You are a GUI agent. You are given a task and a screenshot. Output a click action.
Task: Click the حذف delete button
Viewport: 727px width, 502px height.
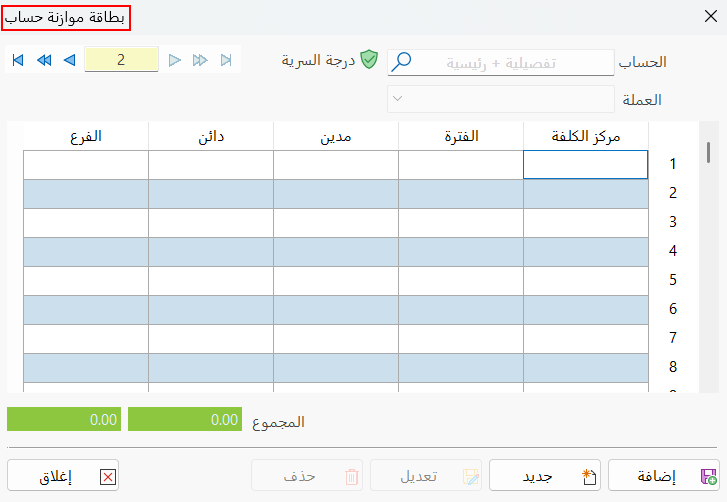[307, 475]
